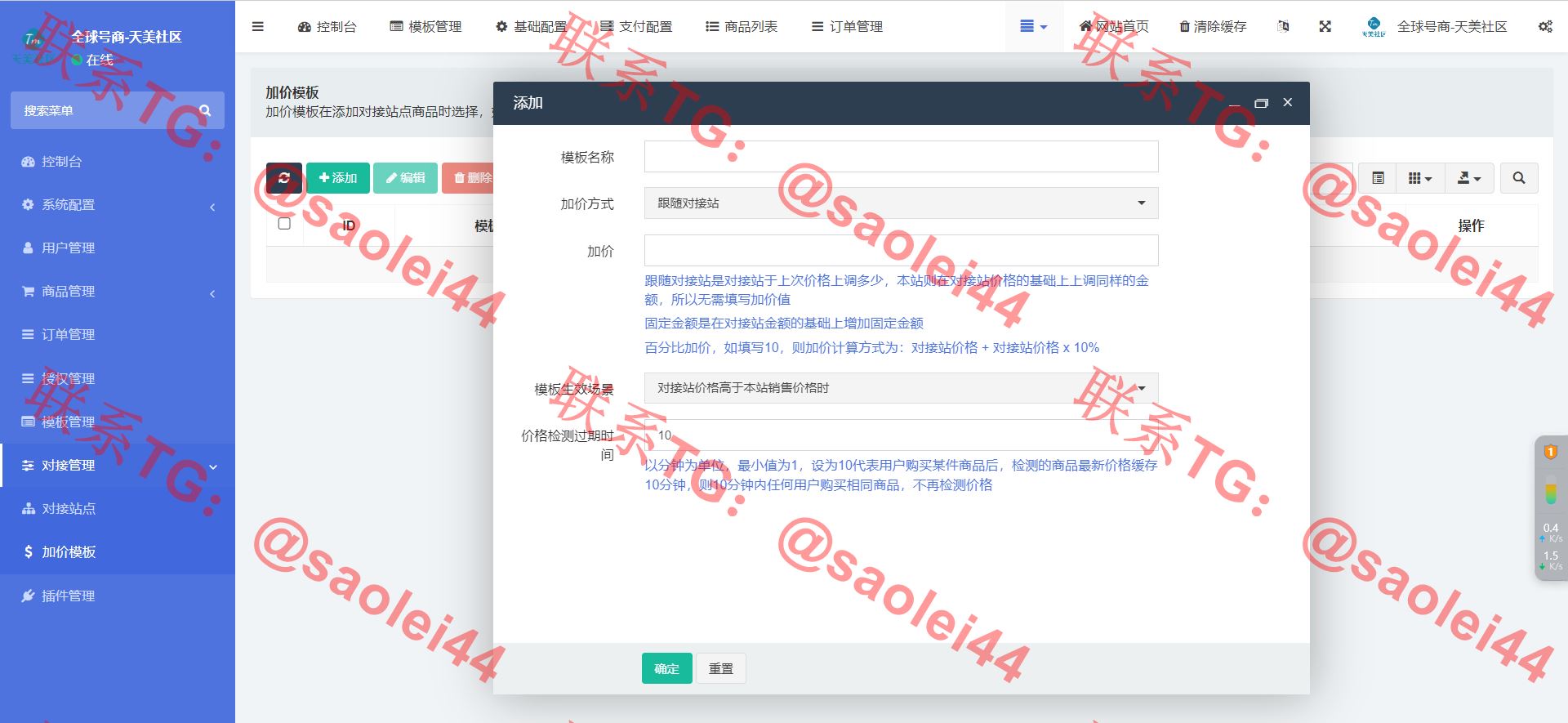Open the settings gears icon at top right
This screenshot has width=1568, height=723.
click(1545, 26)
